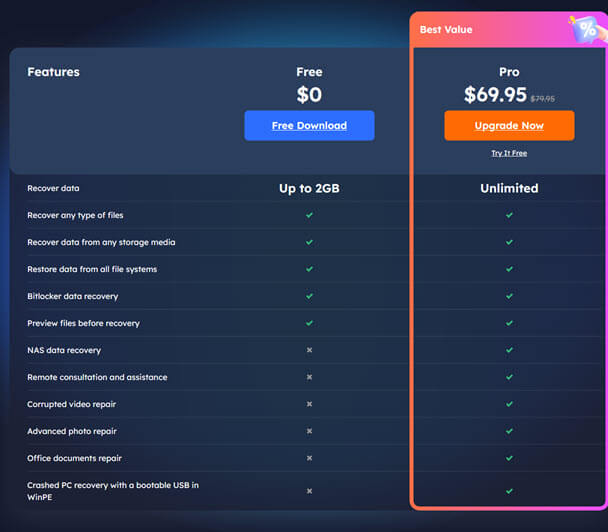Image resolution: width=608 pixels, height=532 pixels.
Task: Click Free cross icon for Corrupted video repair
Action: point(309,404)
